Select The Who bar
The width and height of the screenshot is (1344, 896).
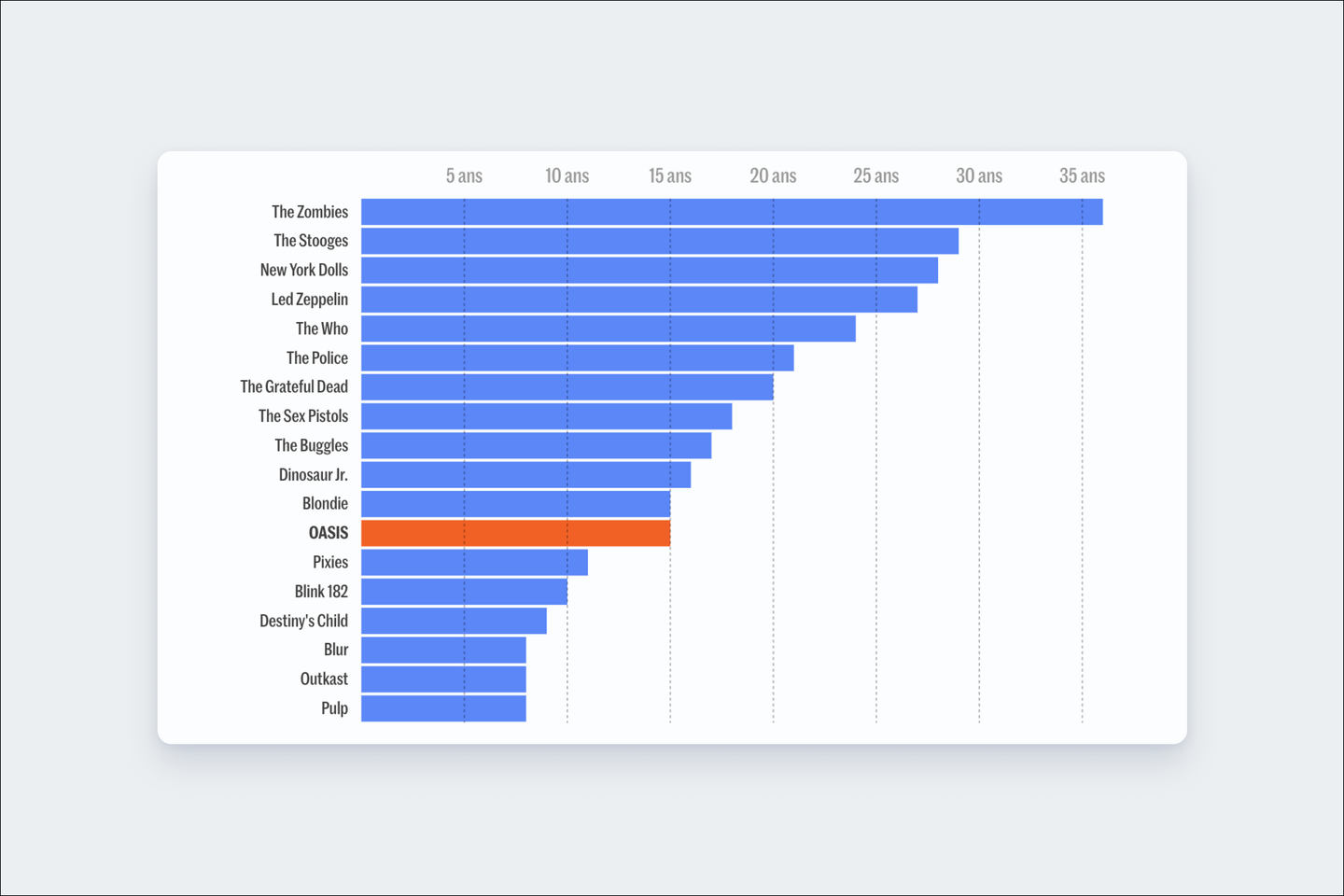coord(609,329)
